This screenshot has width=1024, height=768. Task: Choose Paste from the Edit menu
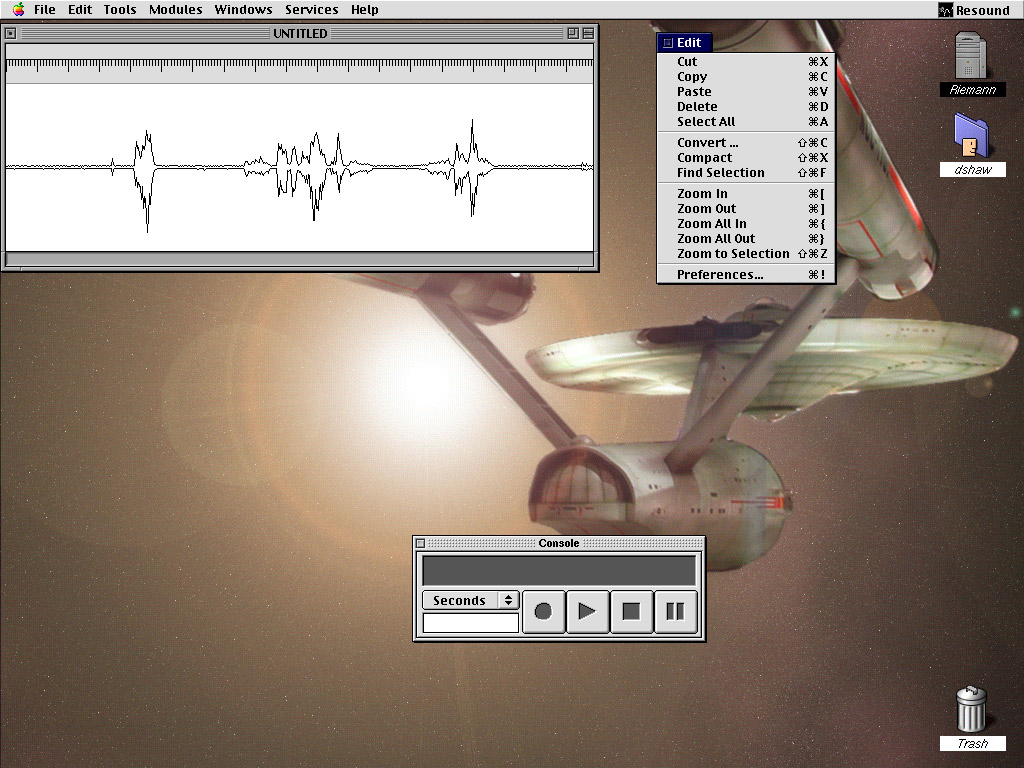746,91
